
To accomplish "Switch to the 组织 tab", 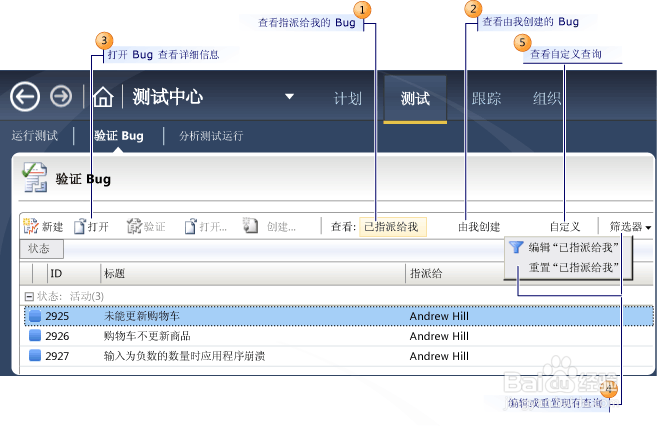I will [x=547, y=98].
